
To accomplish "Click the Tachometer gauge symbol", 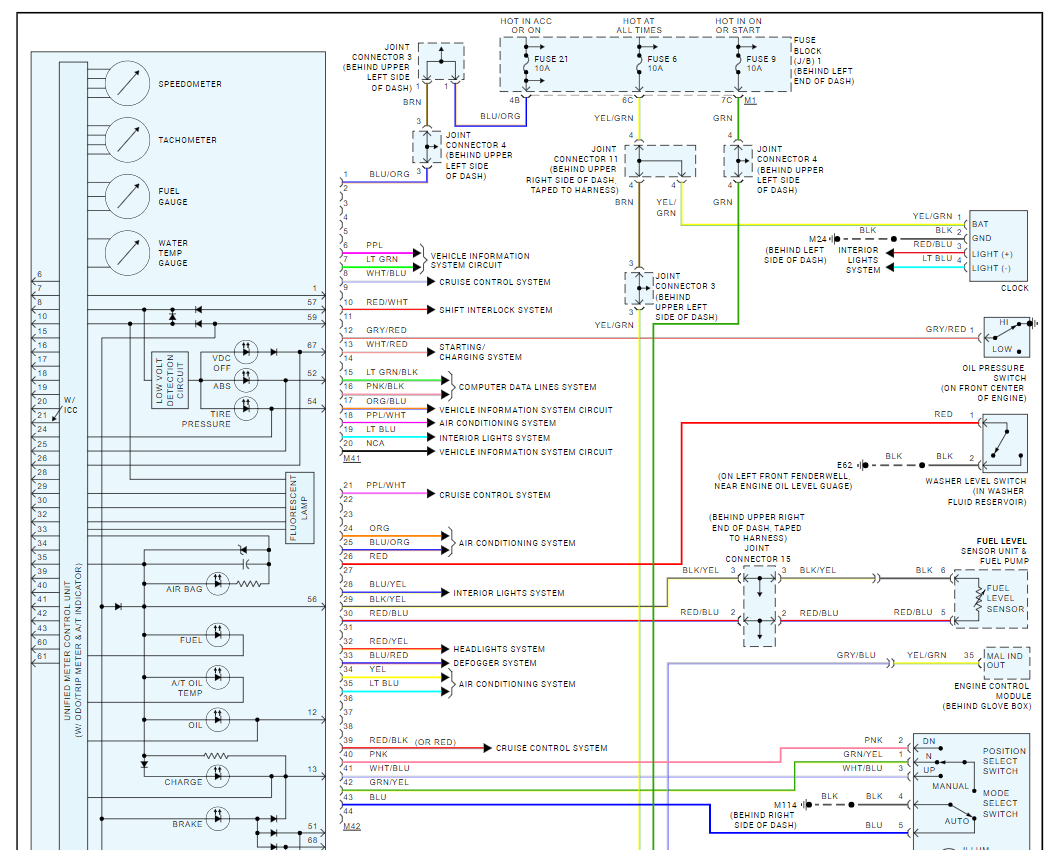I will click(127, 140).
